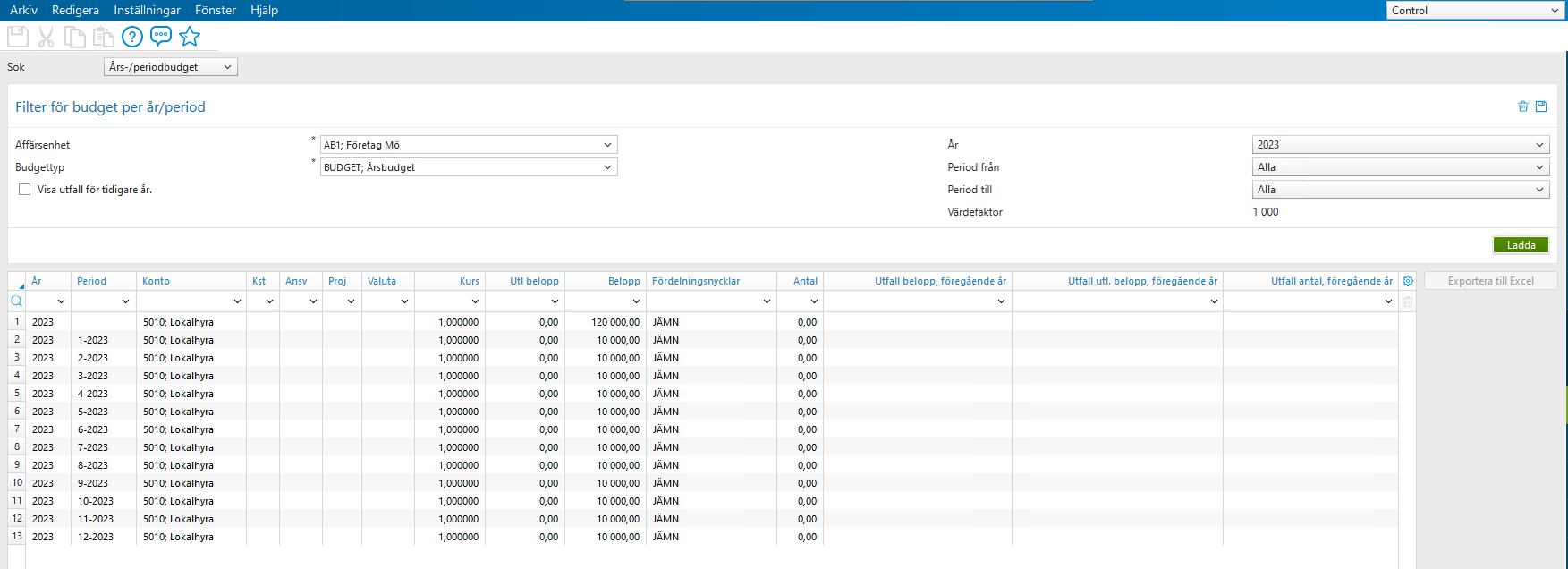1568x569 pixels.
Task: Click the scissors cut icon
Action: (x=47, y=37)
